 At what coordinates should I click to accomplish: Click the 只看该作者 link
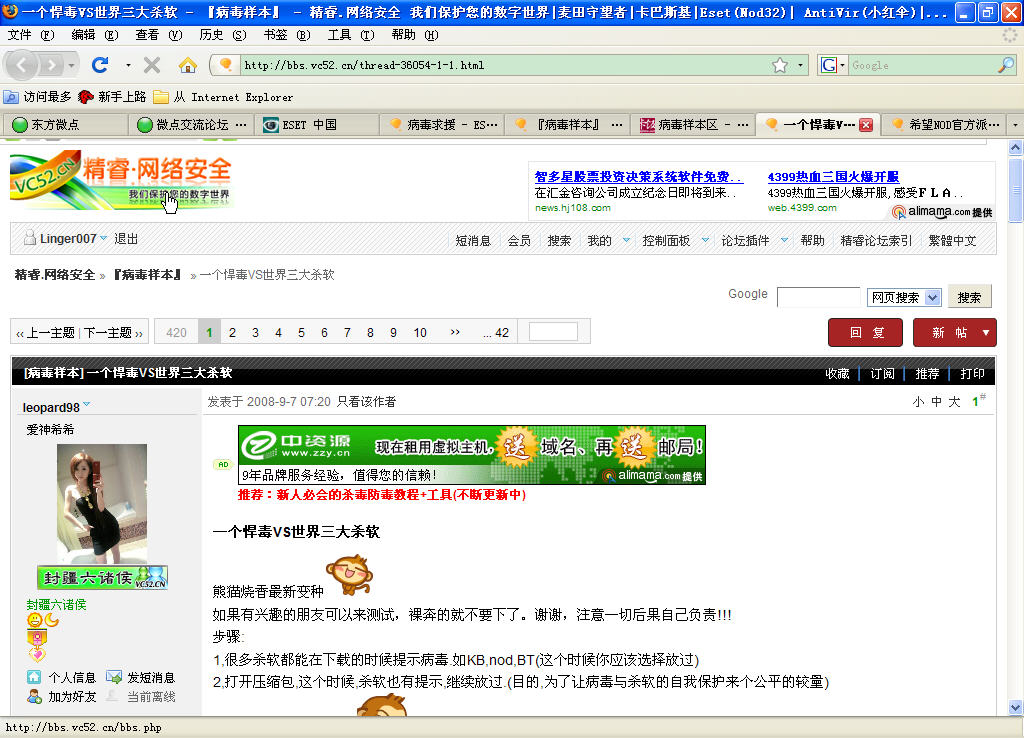point(366,402)
